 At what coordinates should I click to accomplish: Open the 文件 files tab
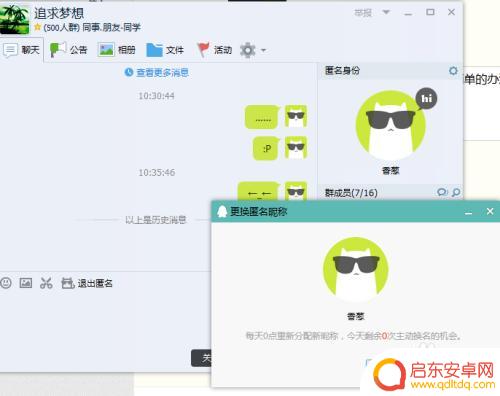[x=165, y=50]
